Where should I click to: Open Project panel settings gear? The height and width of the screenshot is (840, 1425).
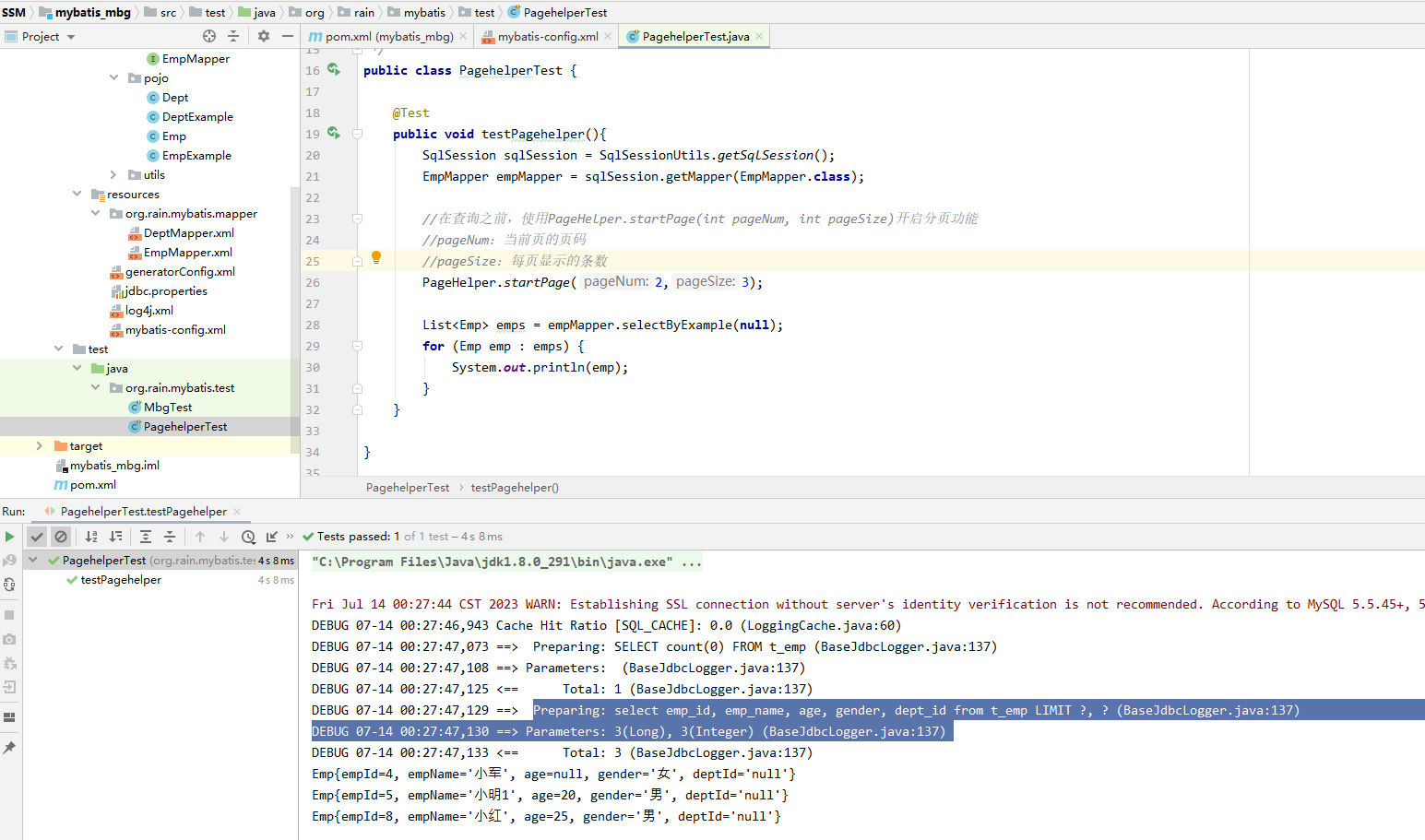(x=264, y=36)
